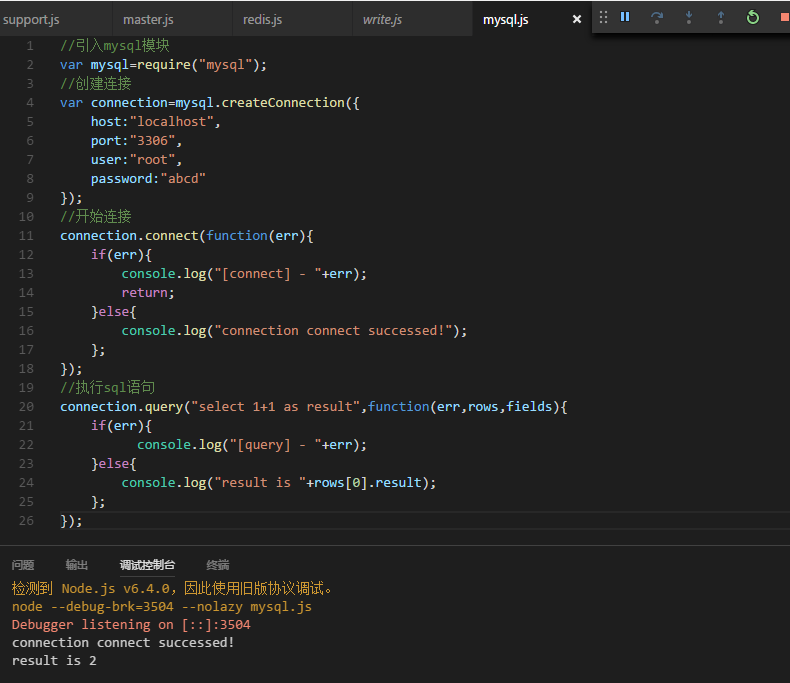
Task: Open the 问题 (Problems) panel tab
Action: [23, 565]
